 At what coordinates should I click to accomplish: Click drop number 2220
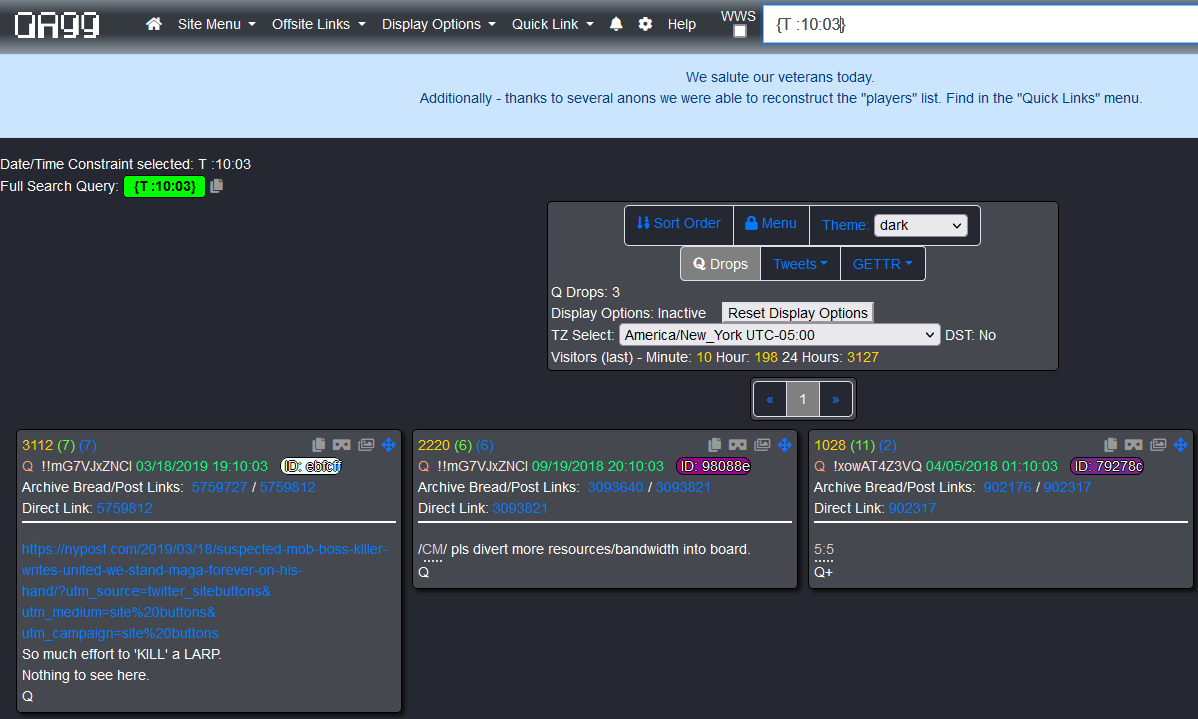[433, 445]
